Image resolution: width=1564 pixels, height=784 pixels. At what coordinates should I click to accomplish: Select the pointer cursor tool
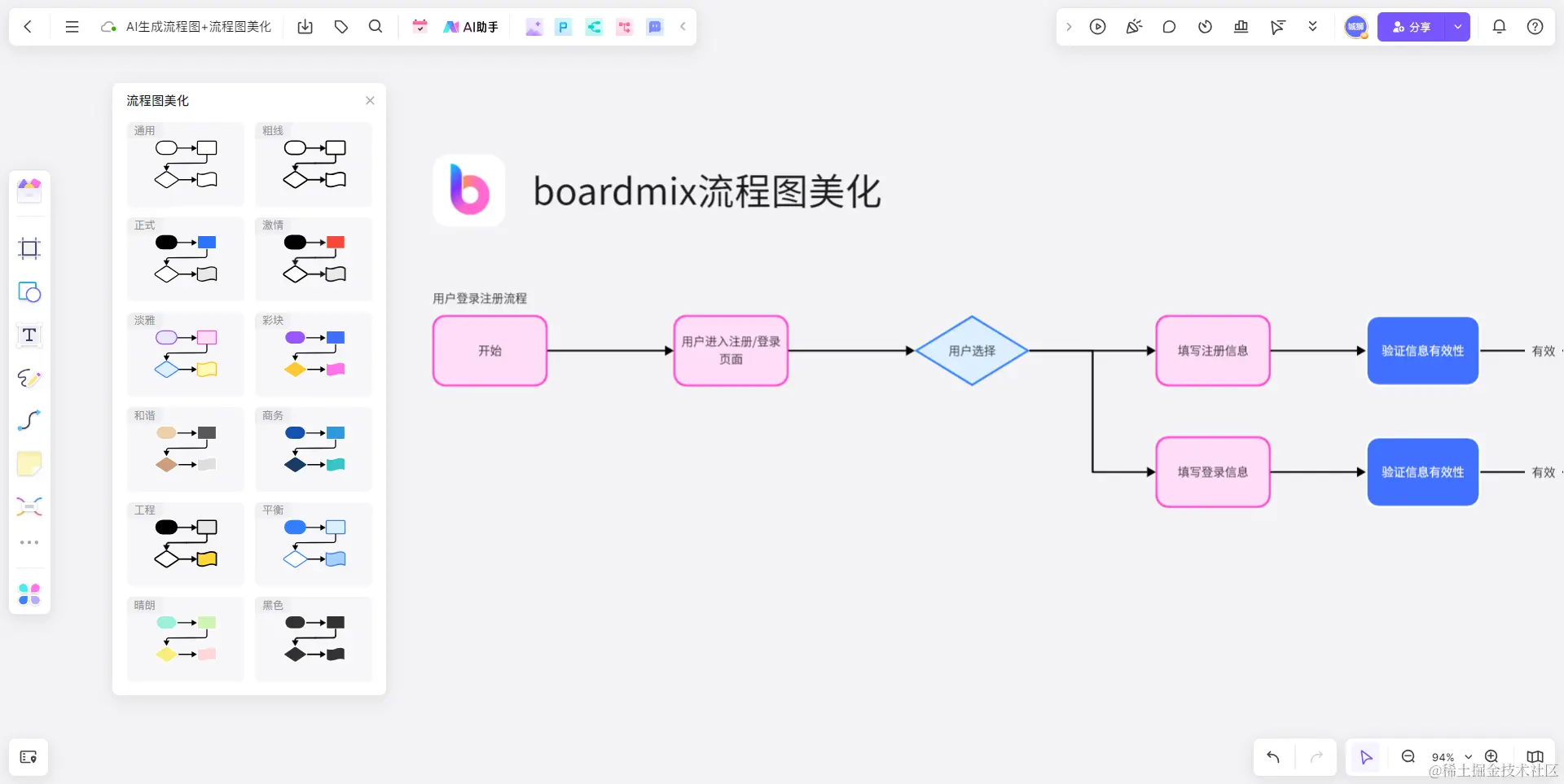click(1366, 757)
